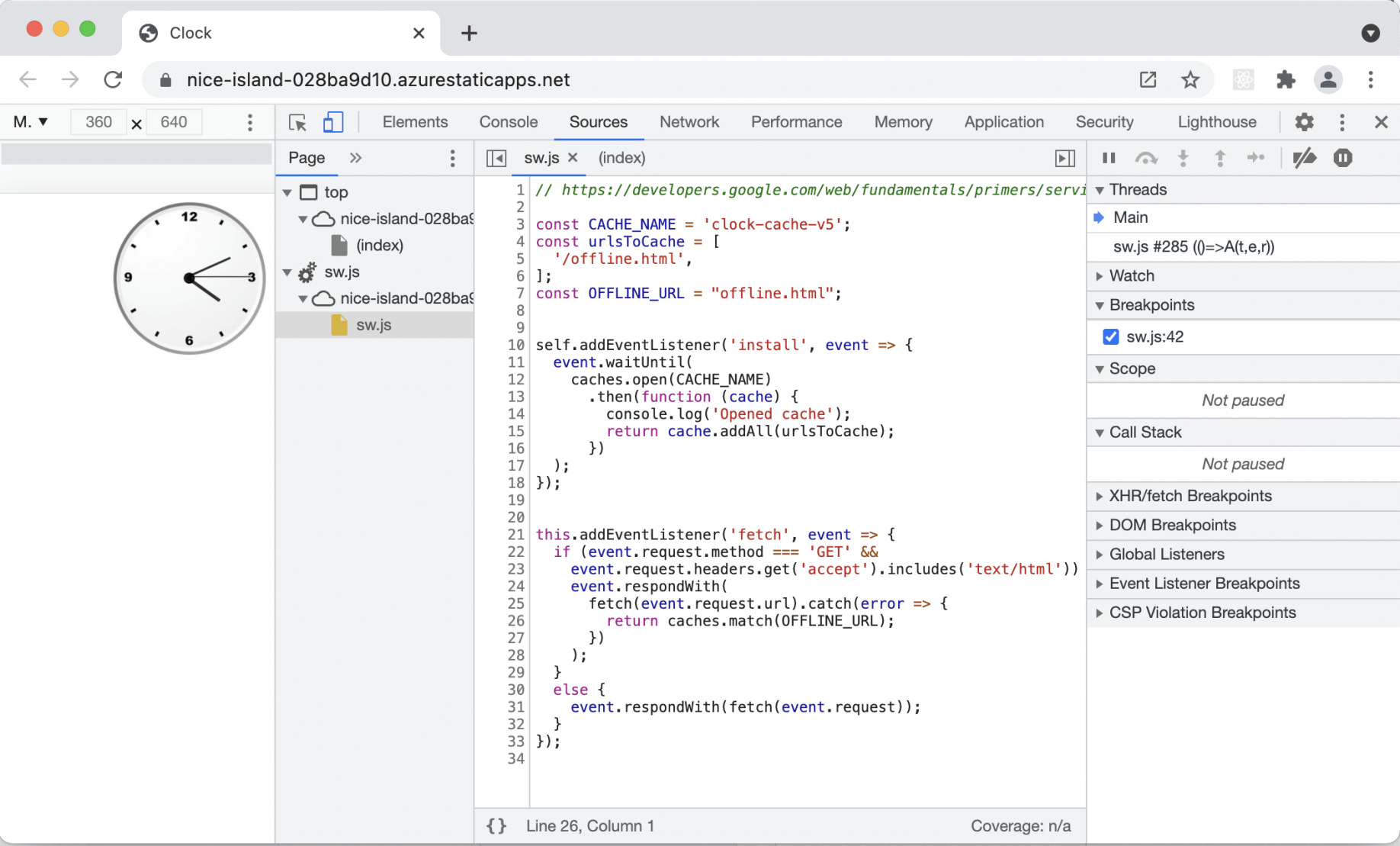Image resolution: width=1400 pixels, height=846 pixels.
Task: Pause script execution button
Action: click(x=1109, y=158)
